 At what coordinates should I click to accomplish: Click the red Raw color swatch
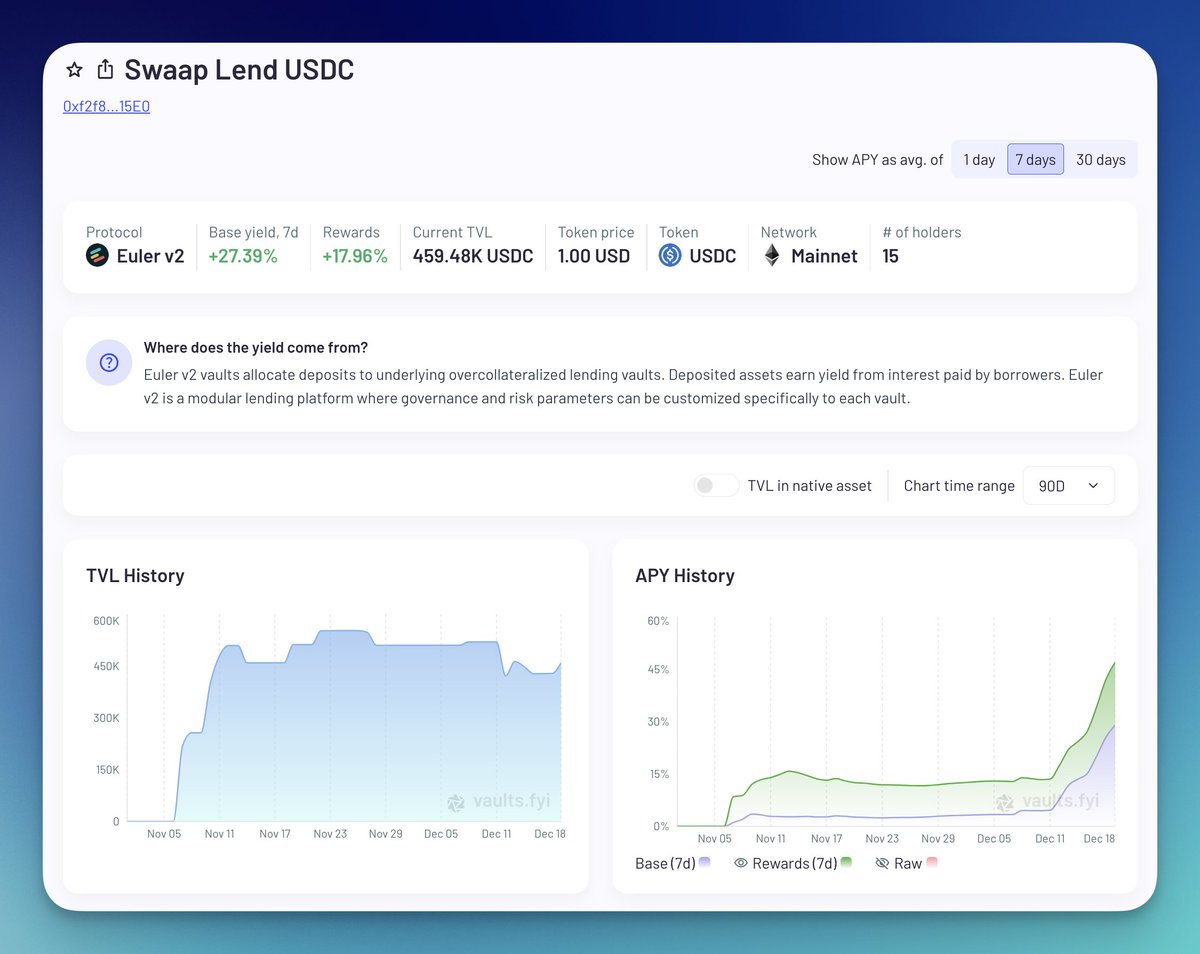(x=932, y=862)
